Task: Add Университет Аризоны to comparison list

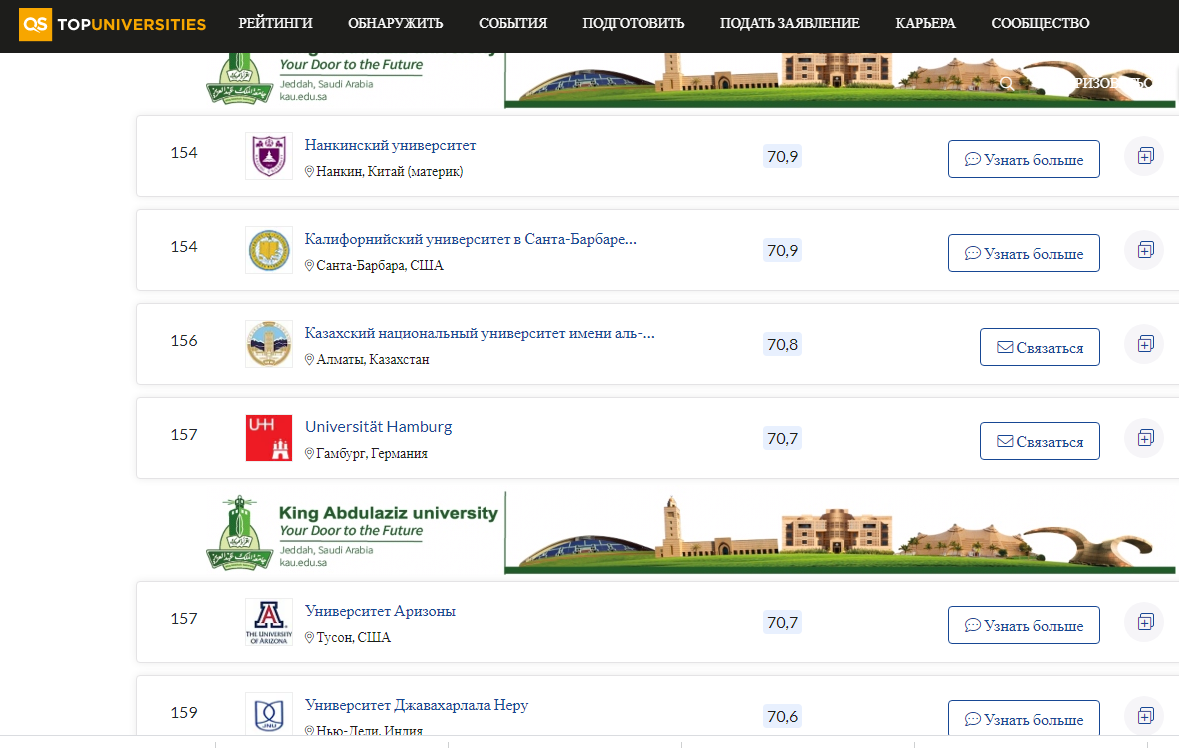Action: tap(1145, 622)
